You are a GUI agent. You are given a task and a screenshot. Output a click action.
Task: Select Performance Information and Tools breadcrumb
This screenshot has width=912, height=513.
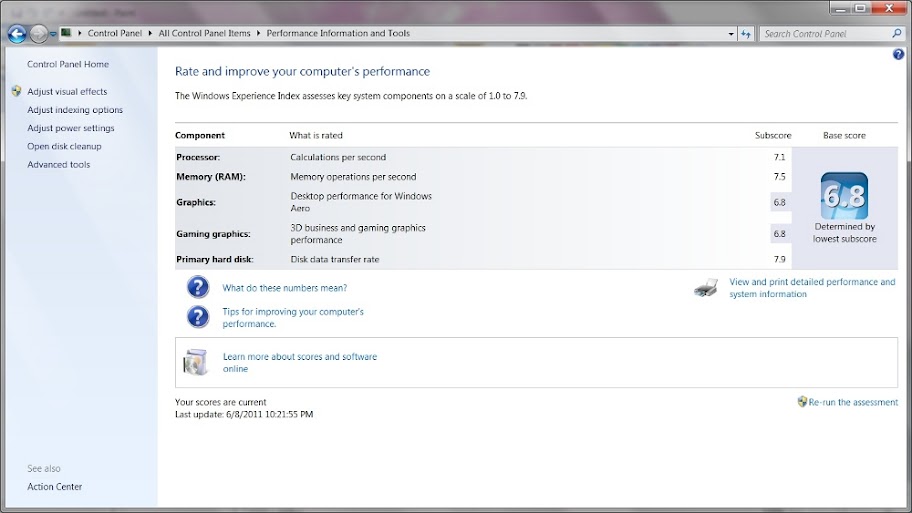[338, 33]
